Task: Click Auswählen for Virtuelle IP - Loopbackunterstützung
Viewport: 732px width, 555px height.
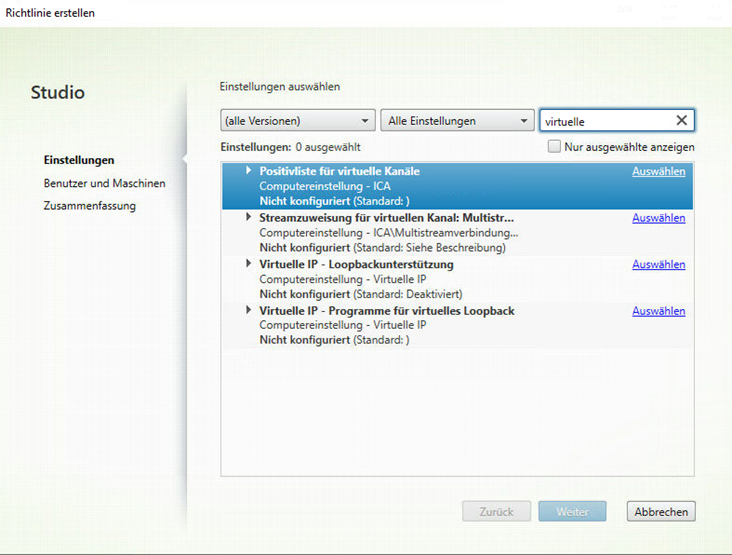Action: tap(658, 265)
